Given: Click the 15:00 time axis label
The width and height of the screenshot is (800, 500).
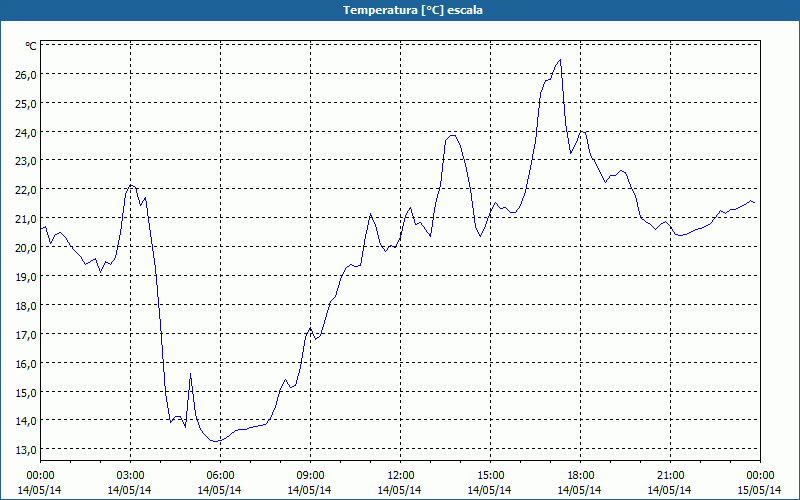Looking at the screenshot, I should 490,476.
